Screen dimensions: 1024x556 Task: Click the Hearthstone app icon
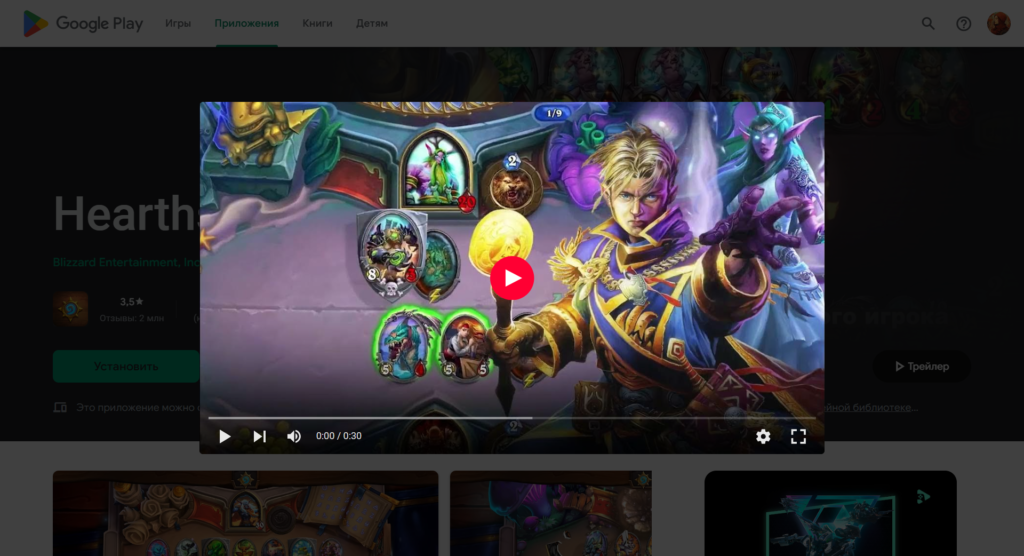click(71, 309)
